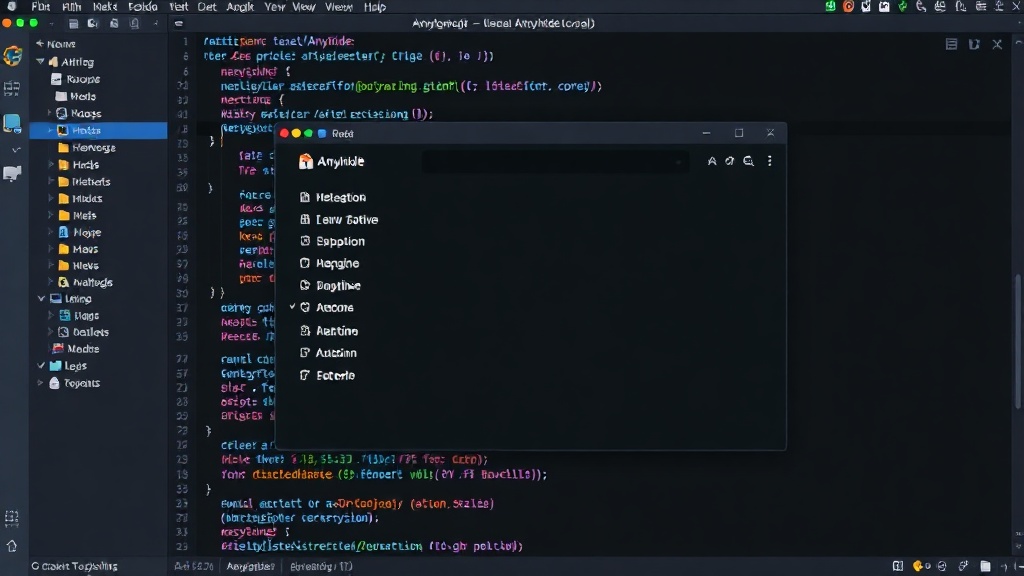Click the leftmost green menu bar tray icon

click(830, 7)
